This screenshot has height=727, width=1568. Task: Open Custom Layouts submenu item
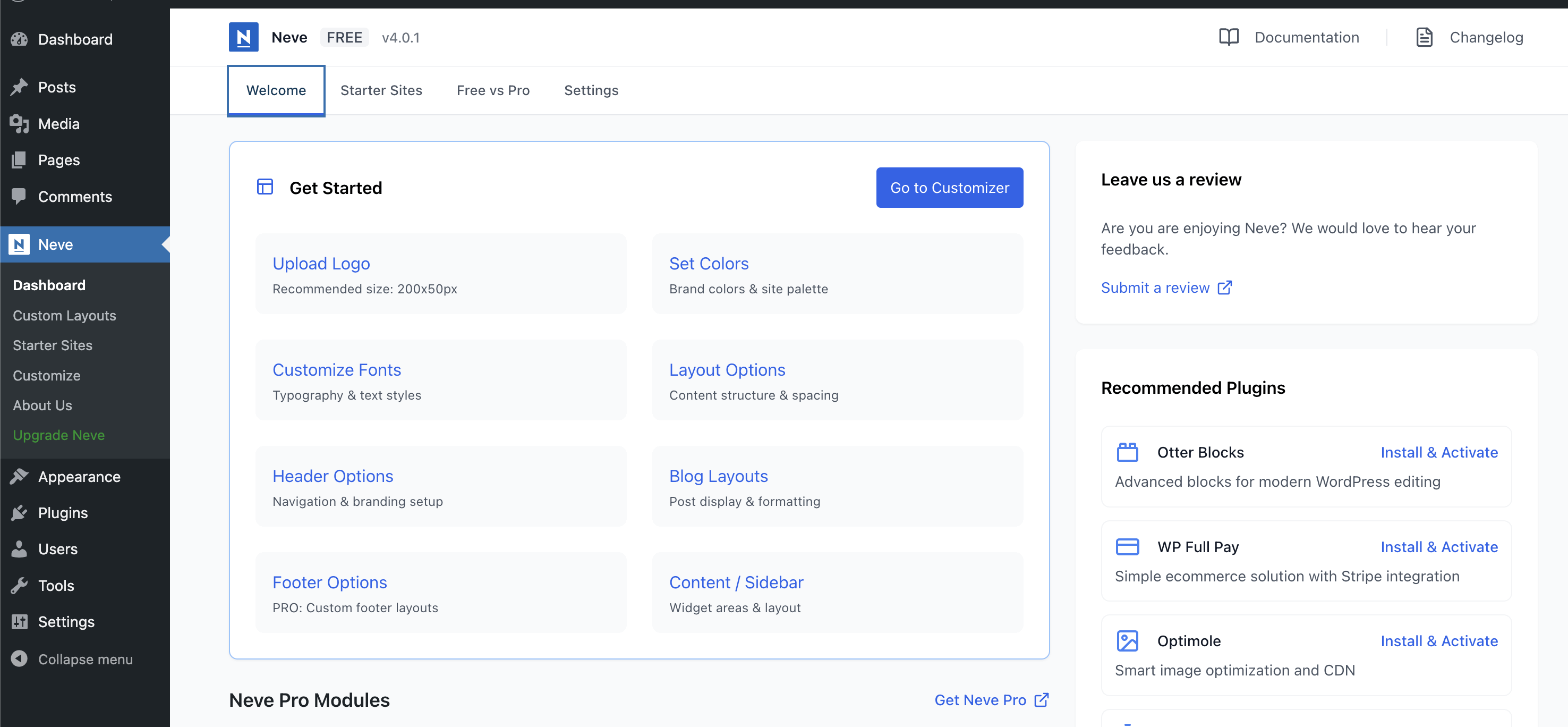coord(64,315)
